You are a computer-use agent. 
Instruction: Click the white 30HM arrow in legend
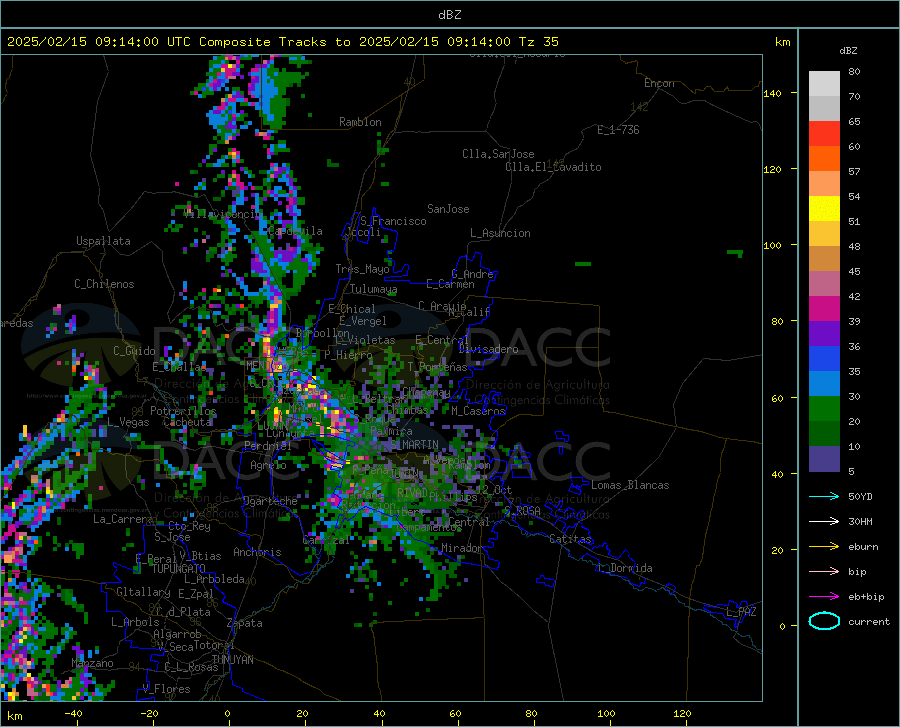click(824, 522)
